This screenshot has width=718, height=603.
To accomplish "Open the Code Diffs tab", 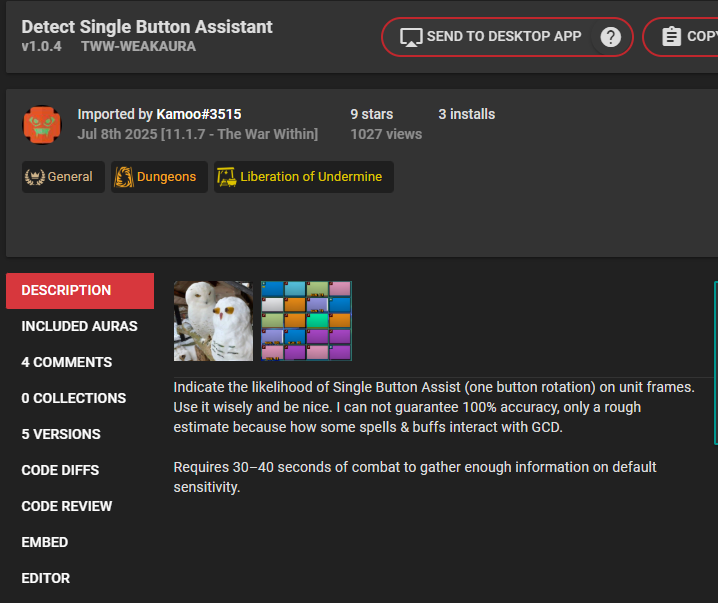I will pos(80,470).
